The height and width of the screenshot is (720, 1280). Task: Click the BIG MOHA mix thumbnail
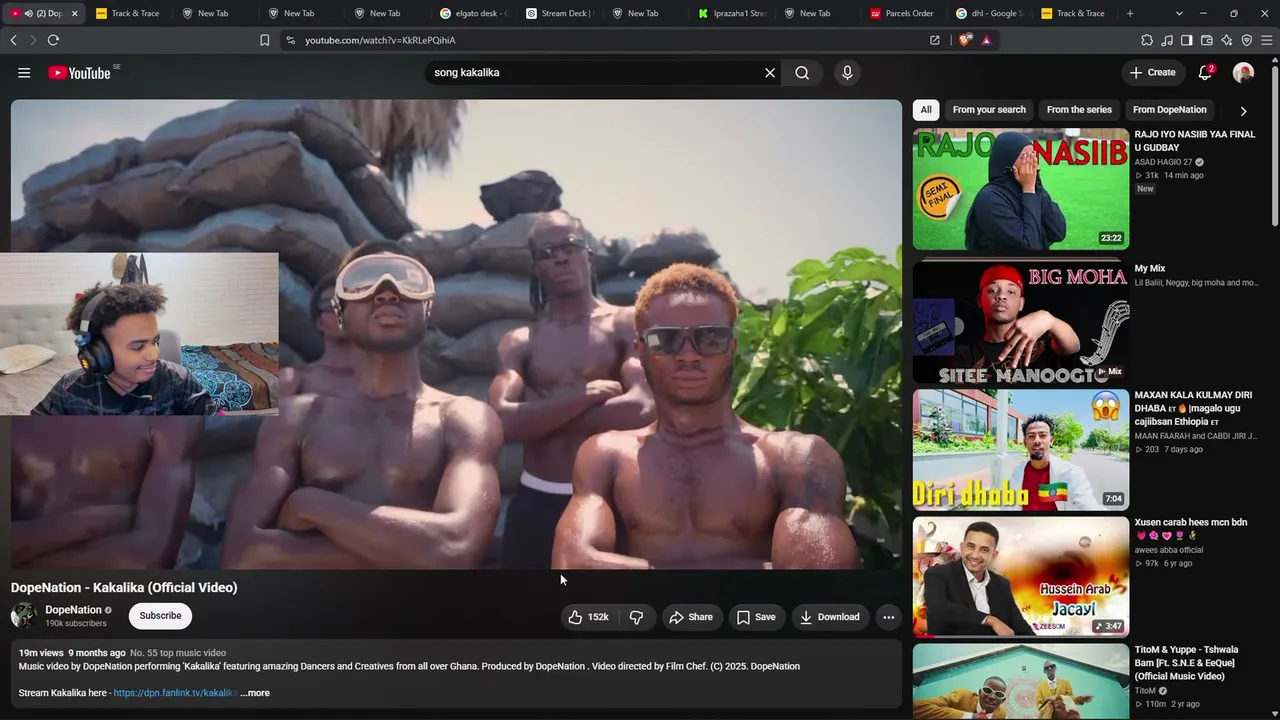(1021, 322)
